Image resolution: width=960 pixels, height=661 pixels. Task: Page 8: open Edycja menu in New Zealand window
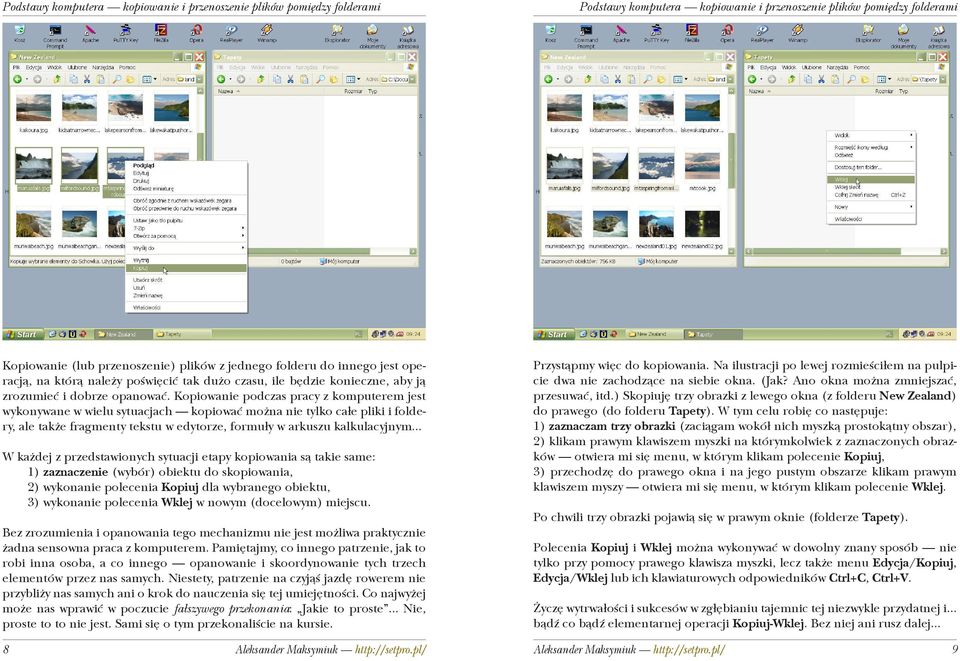pyautogui.click(x=34, y=67)
